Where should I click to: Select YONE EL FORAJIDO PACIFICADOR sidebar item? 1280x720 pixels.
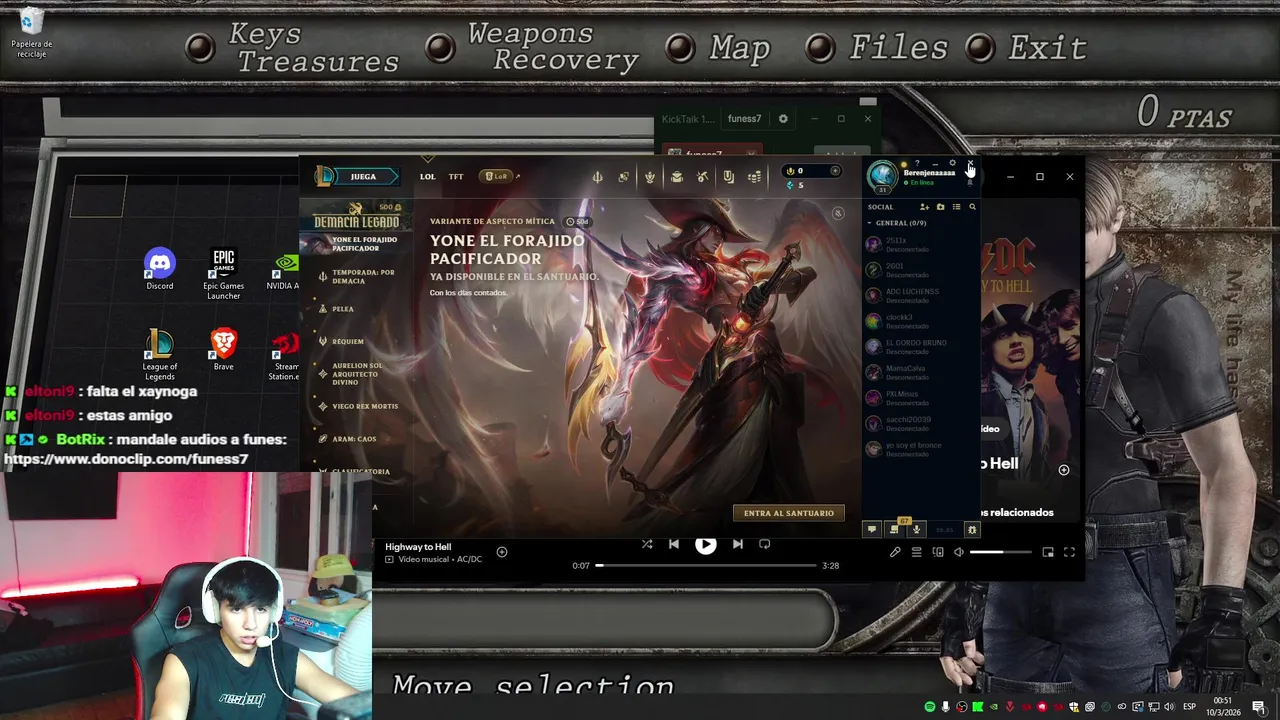(357, 244)
